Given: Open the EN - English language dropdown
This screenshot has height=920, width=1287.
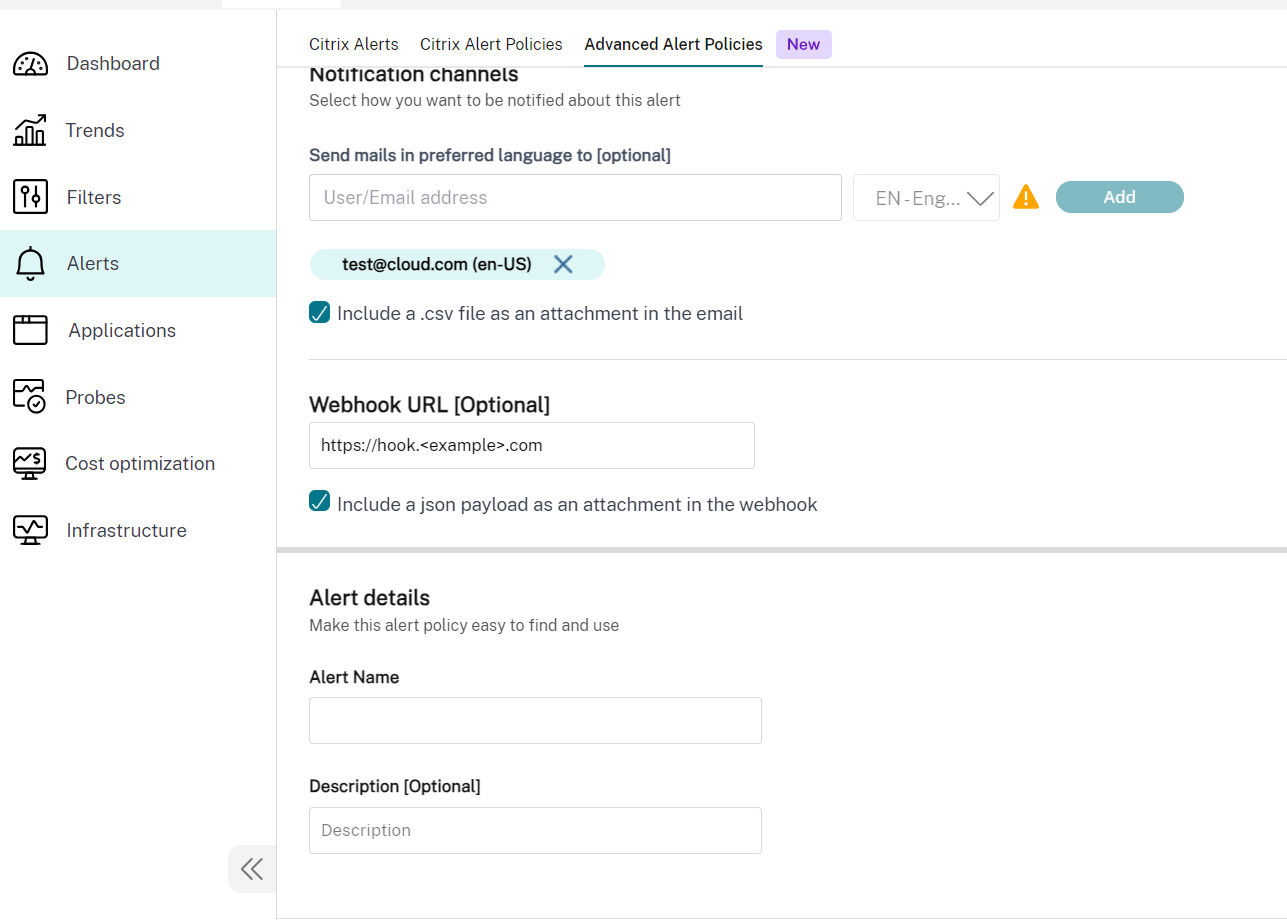Looking at the screenshot, I should [x=926, y=198].
